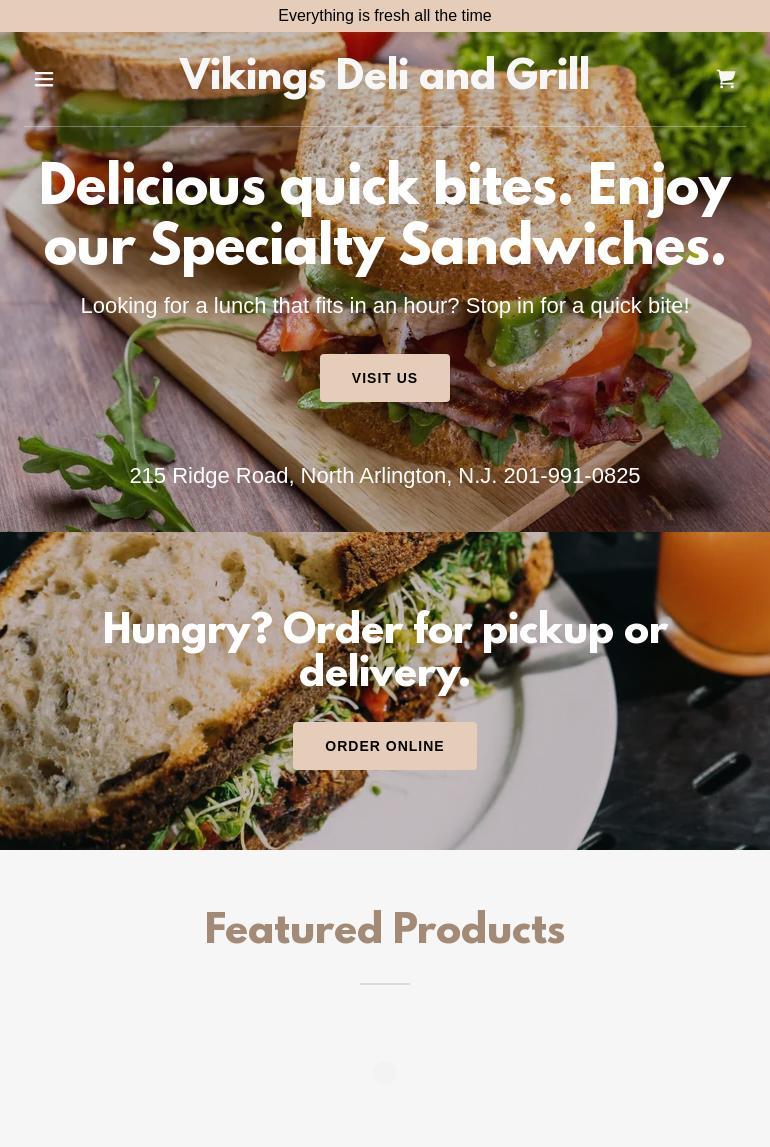The width and height of the screenshot is (770, 1147).
Task: Click the loading spinner below Featured Products
Action: 385,1073
